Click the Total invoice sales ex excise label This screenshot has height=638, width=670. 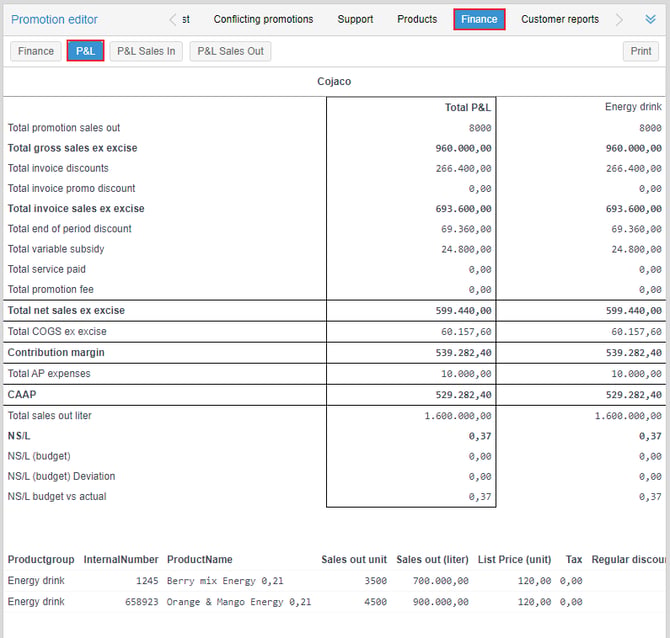[x=76, y=208]
